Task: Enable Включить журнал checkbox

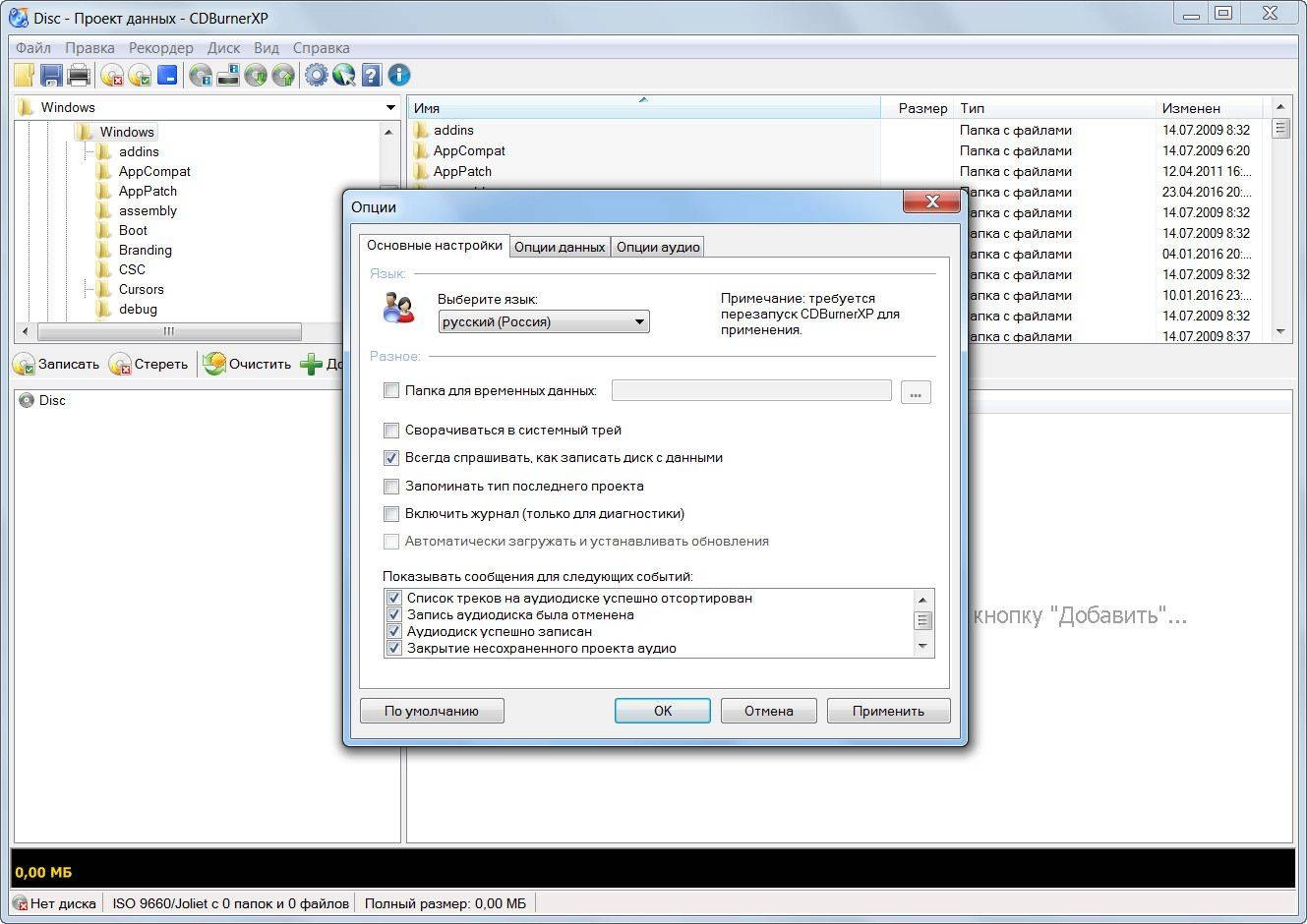Action: point(391,513)
